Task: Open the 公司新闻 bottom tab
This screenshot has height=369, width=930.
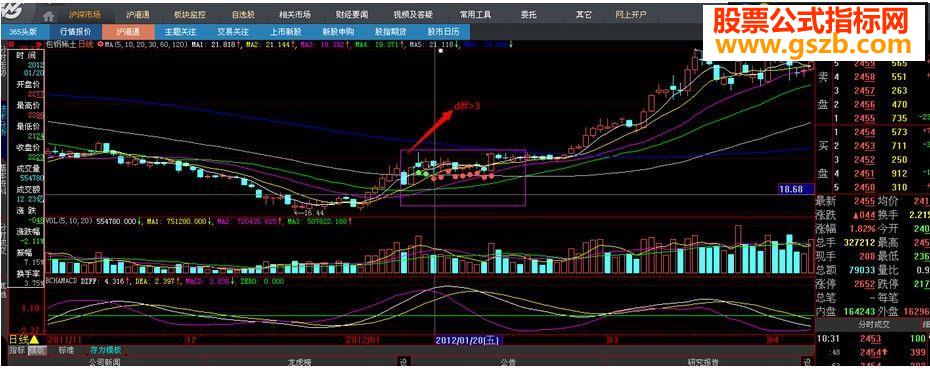Action: [x=105, y=362]
